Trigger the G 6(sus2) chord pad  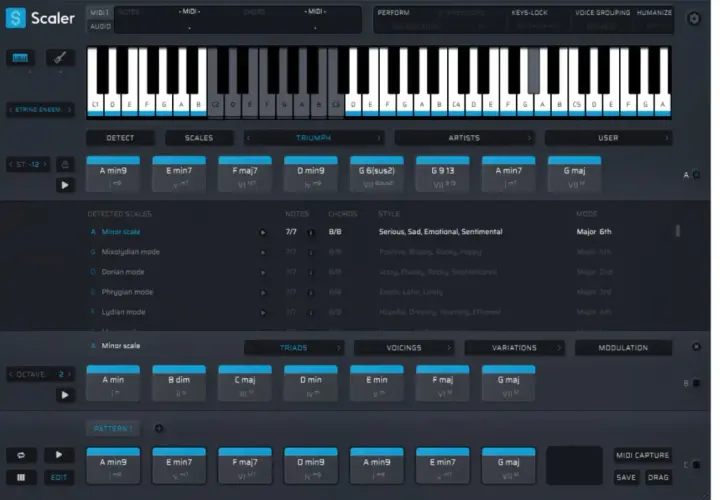pos(377,174)
